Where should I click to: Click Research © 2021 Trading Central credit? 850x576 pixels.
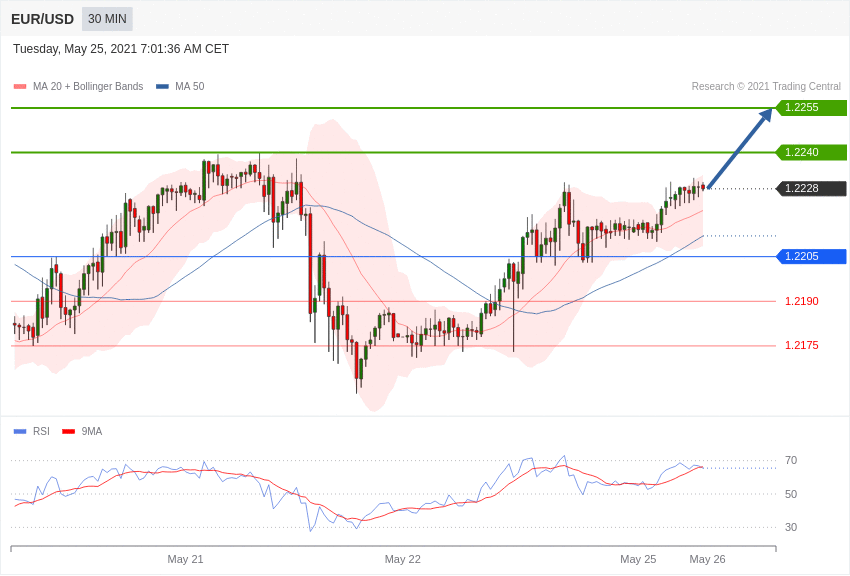766,86
